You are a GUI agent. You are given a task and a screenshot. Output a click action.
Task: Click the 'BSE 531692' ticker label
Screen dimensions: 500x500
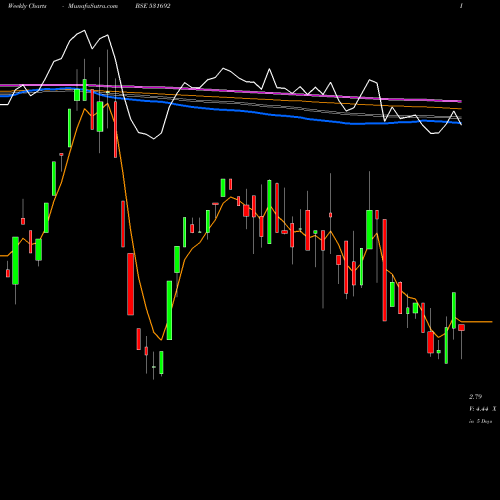tap(153, 6)
